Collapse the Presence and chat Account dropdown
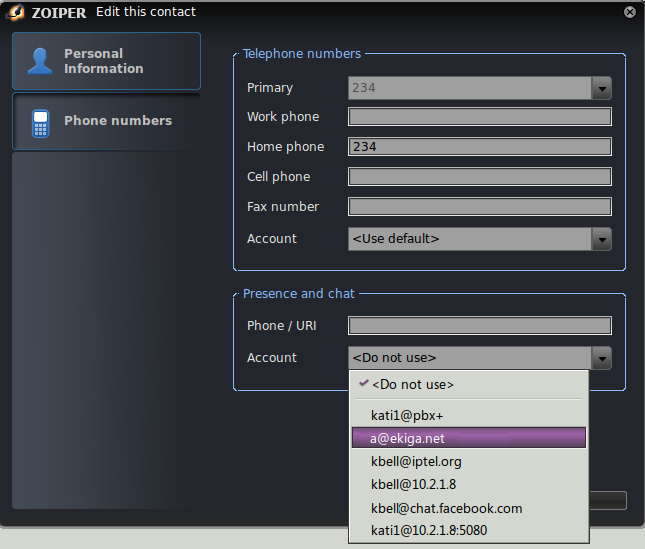The image size is (645, 549). 601,358
